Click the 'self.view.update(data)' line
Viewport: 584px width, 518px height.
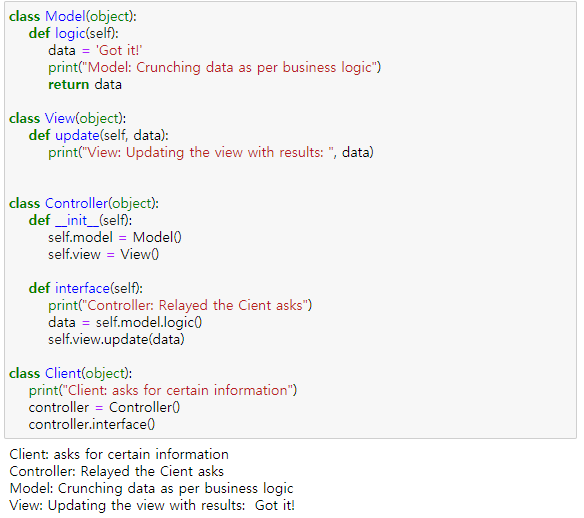coord(116,340)
